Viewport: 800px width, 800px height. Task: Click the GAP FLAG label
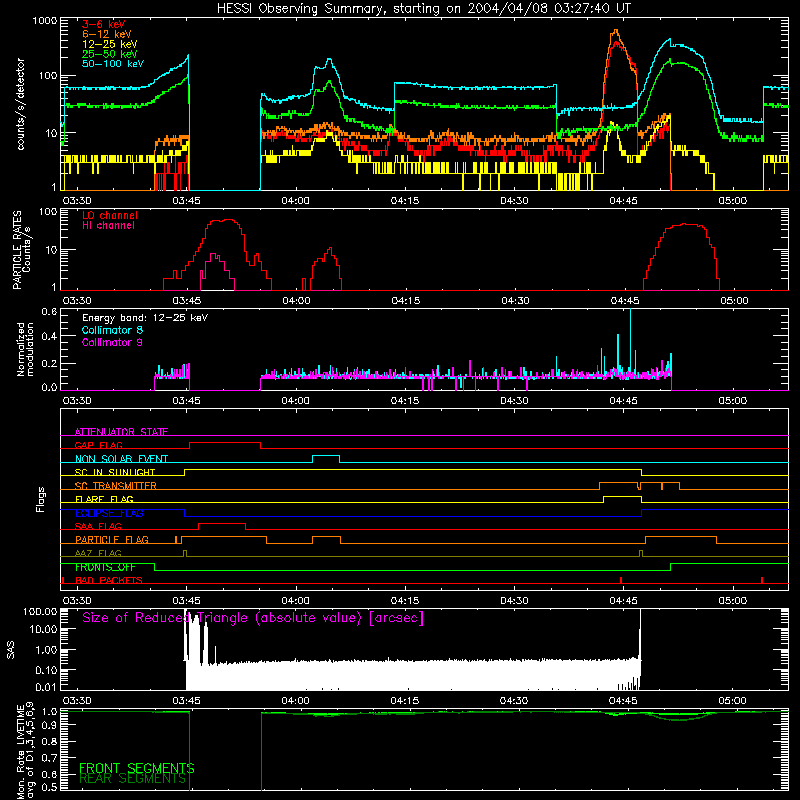coord(98,445)
